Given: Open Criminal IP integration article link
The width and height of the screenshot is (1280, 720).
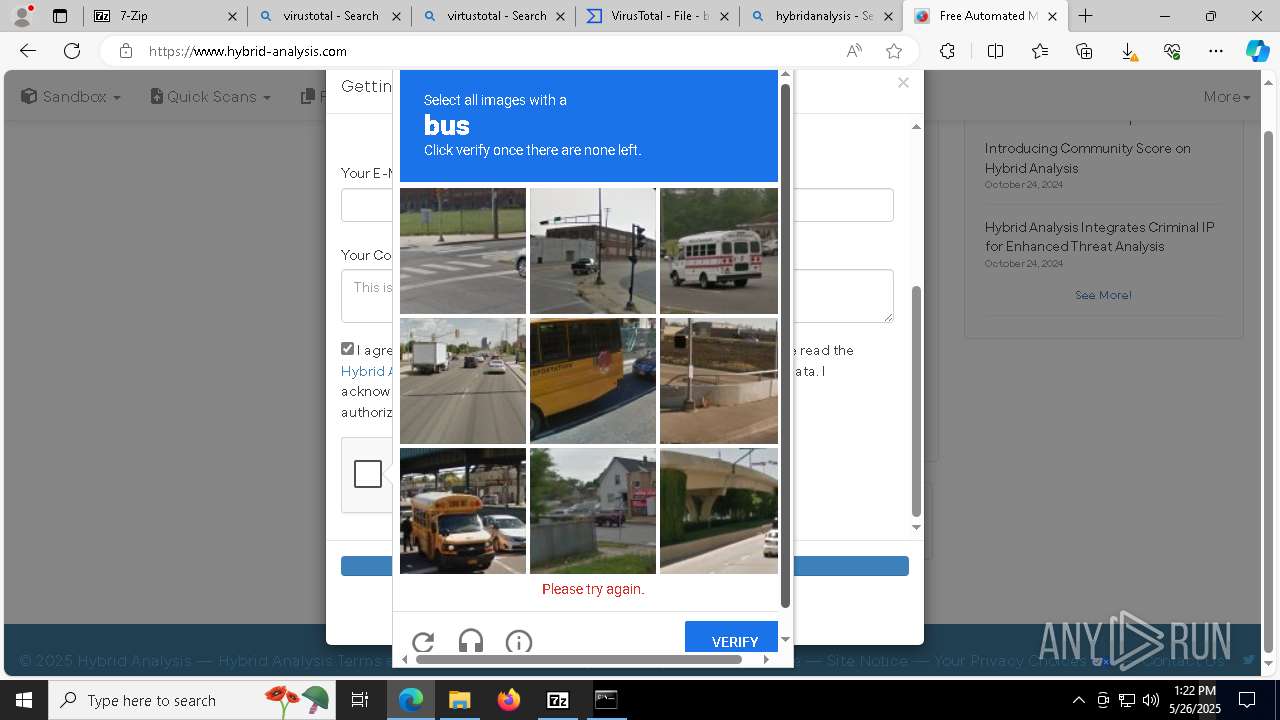Looking at the screenshot, I should point(1099,237).
